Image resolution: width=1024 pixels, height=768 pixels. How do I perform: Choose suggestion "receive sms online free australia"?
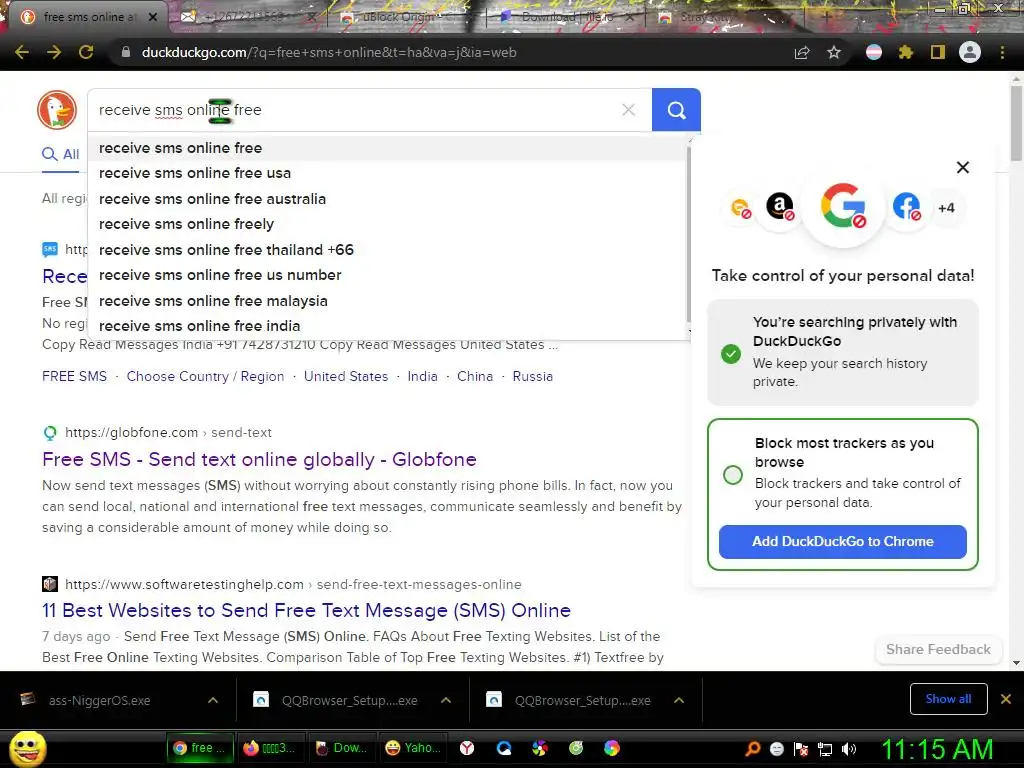388,199
